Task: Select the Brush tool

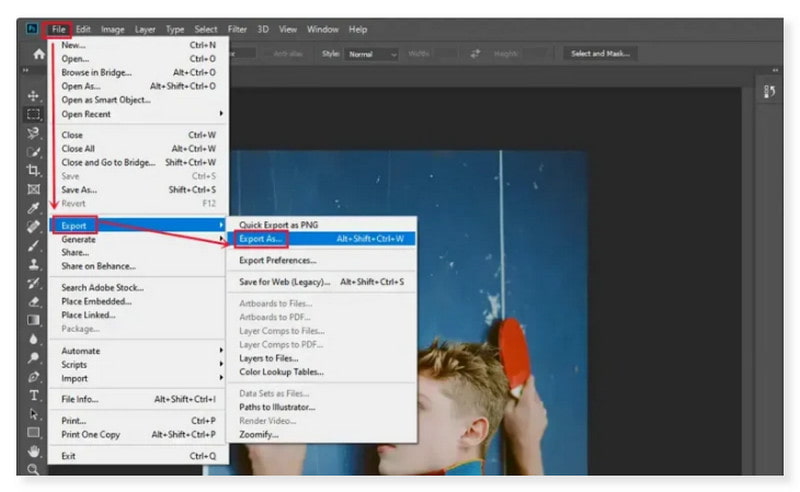Action: pos(34,245)
